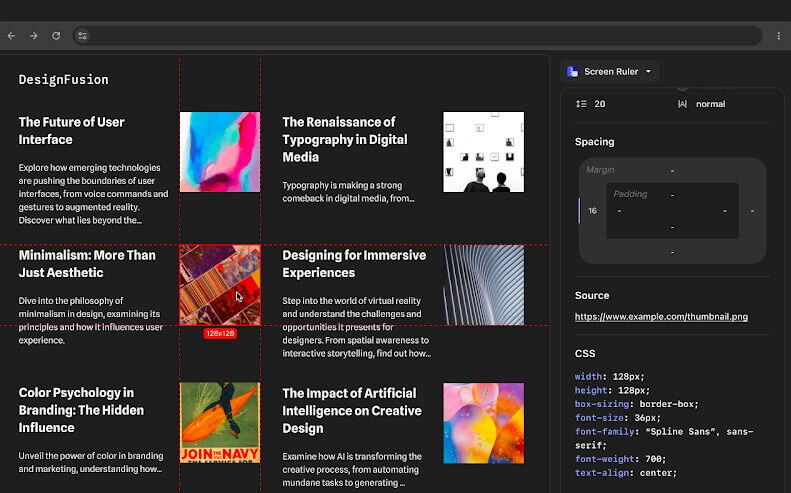Click the Join the Navy poster thumbnail
The image size is (791, 493).
point(220,422)
